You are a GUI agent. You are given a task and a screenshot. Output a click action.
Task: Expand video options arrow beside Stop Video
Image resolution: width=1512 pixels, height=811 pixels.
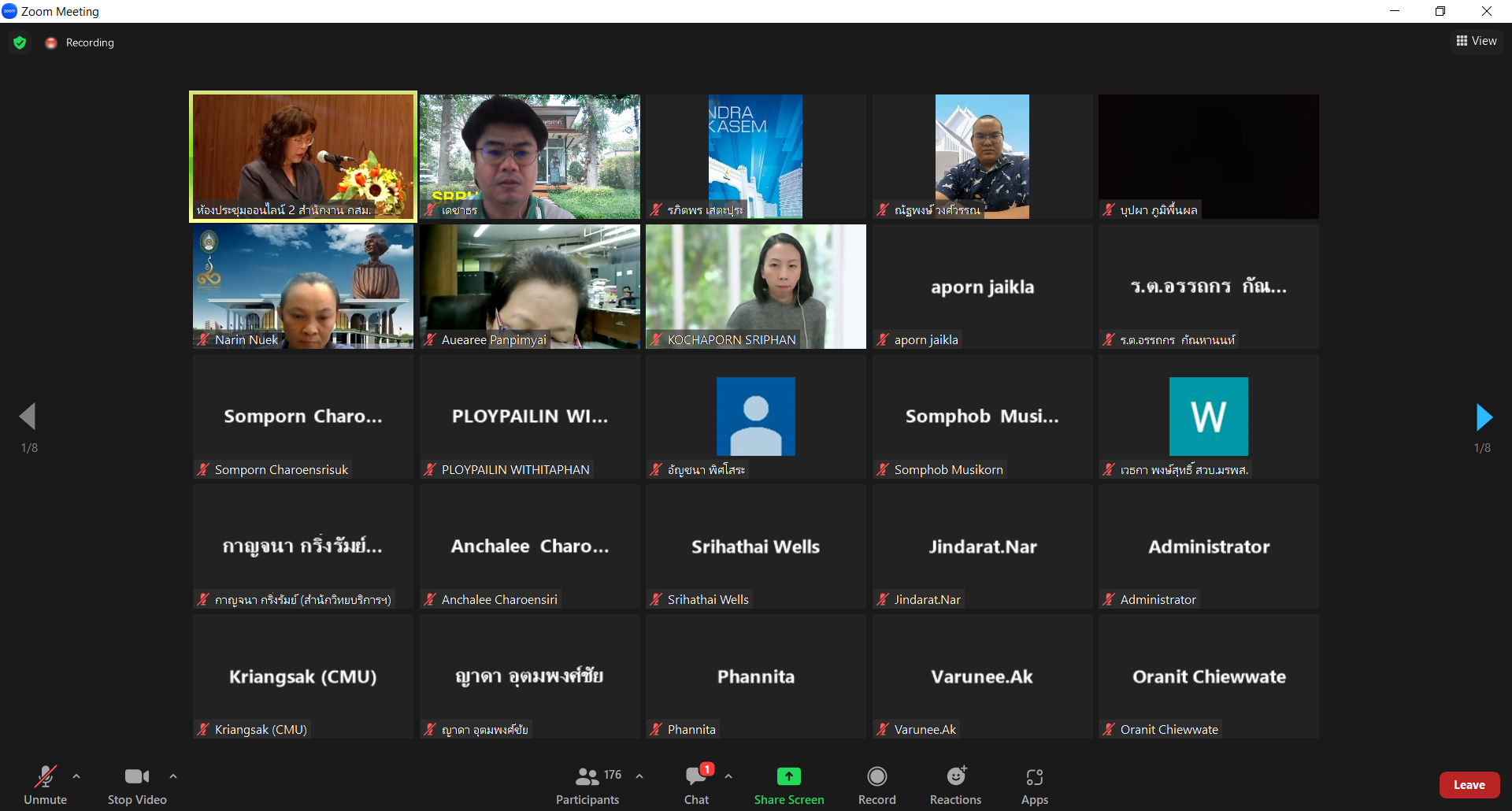[173, 776]
